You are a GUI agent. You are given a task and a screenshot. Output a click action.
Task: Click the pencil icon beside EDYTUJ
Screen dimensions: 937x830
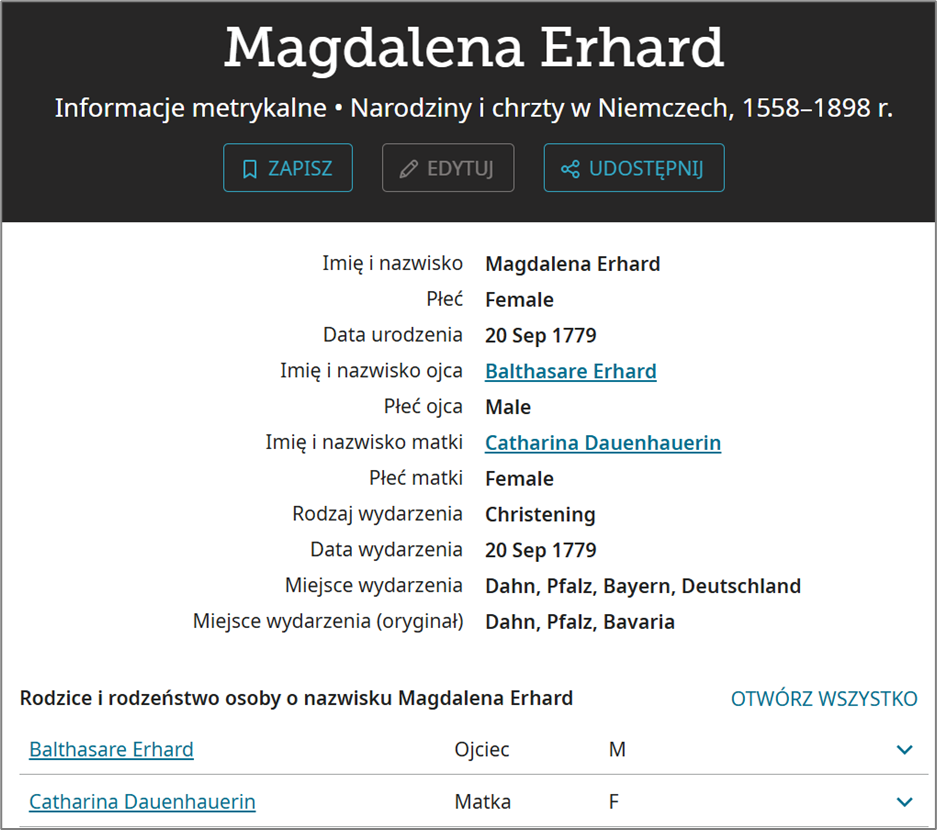(409, 169)
